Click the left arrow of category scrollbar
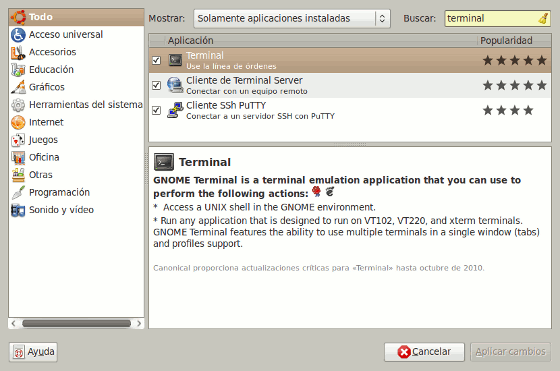 click(13, 324)
